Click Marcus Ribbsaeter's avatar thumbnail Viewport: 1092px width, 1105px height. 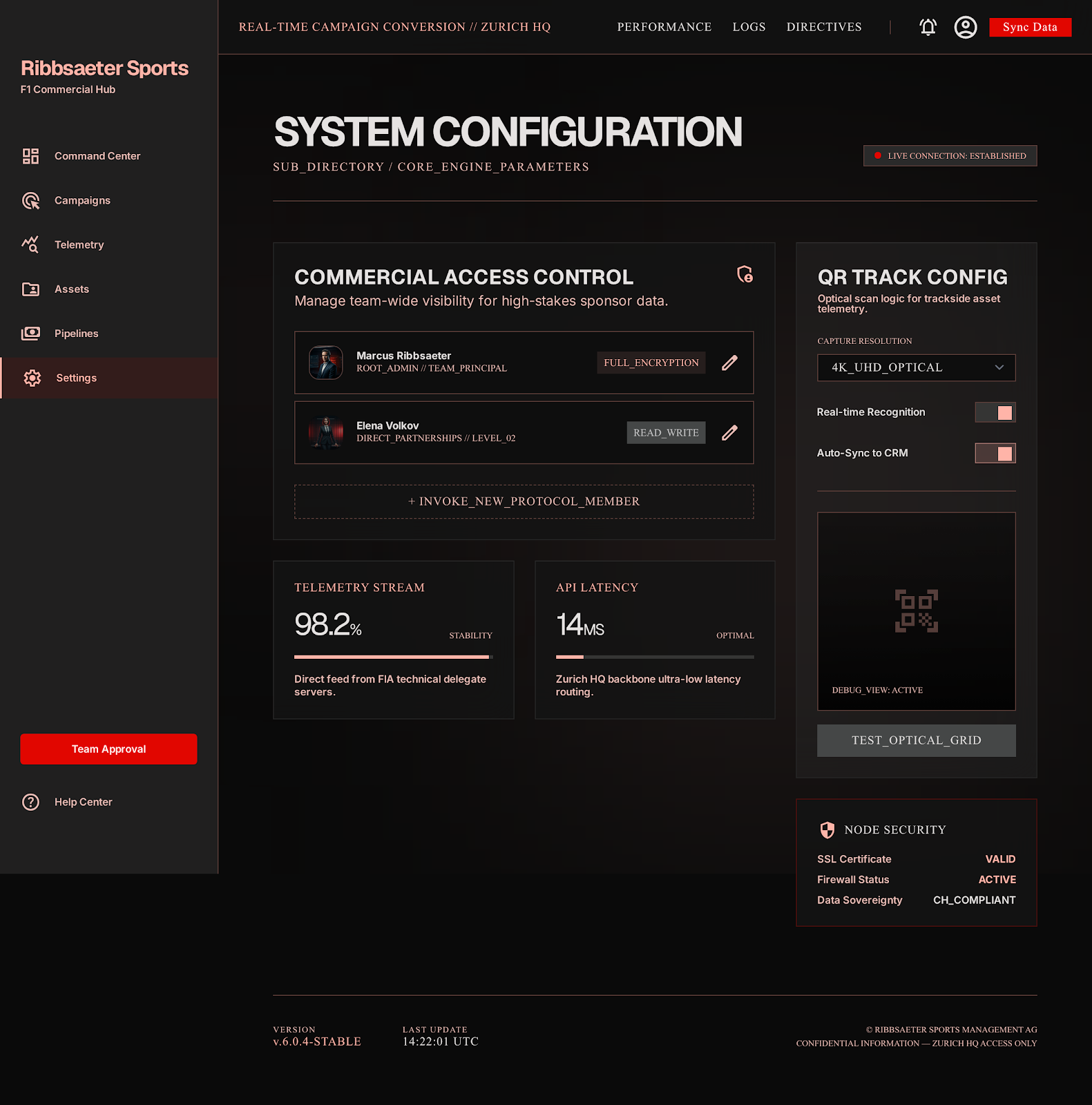pyautogui.click(x=326, y=363)
